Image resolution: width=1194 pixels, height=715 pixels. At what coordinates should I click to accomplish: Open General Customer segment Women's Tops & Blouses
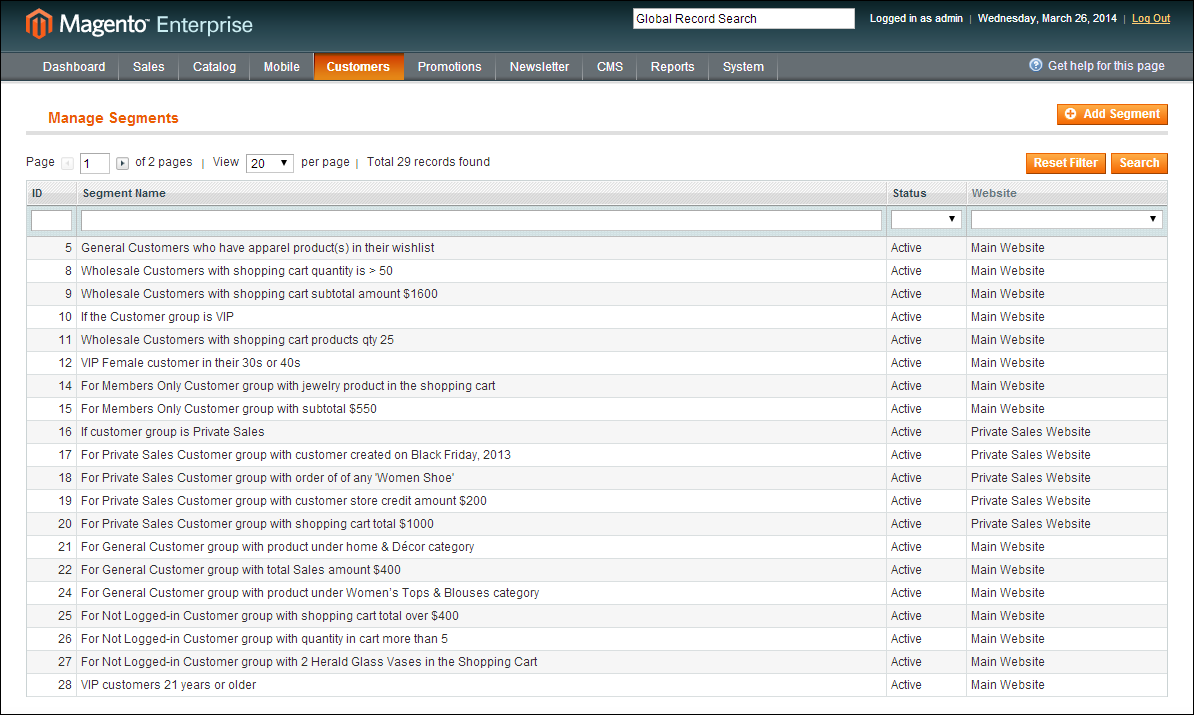596,592
